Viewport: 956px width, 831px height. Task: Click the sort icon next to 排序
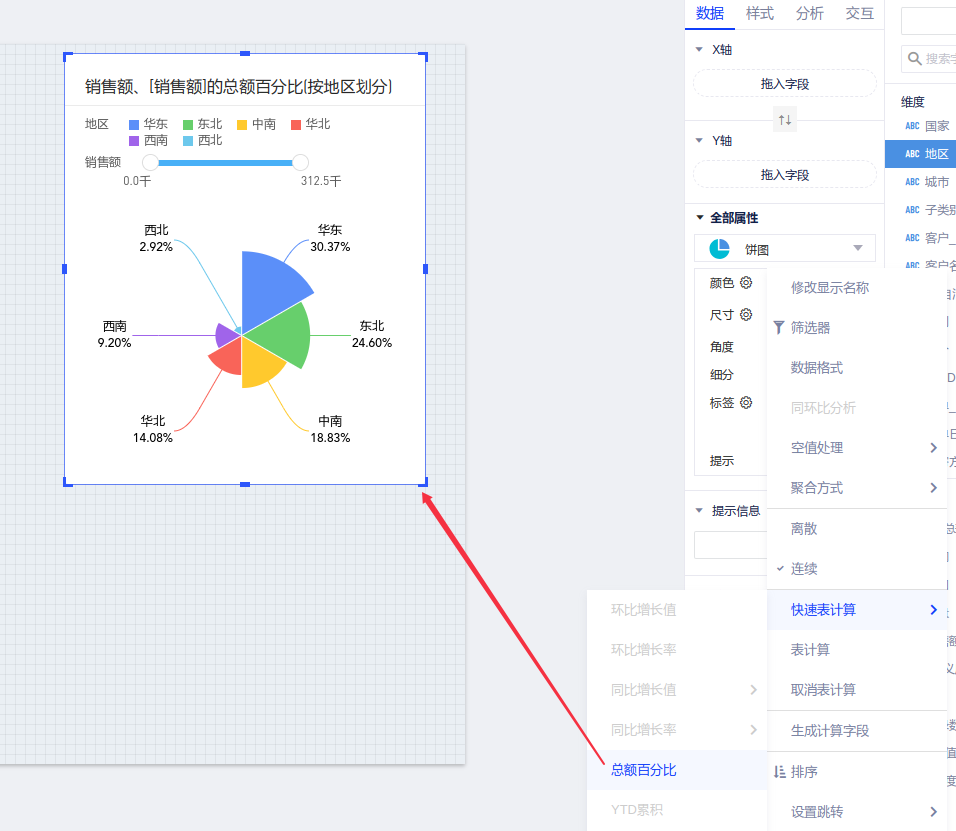point(780,771)
